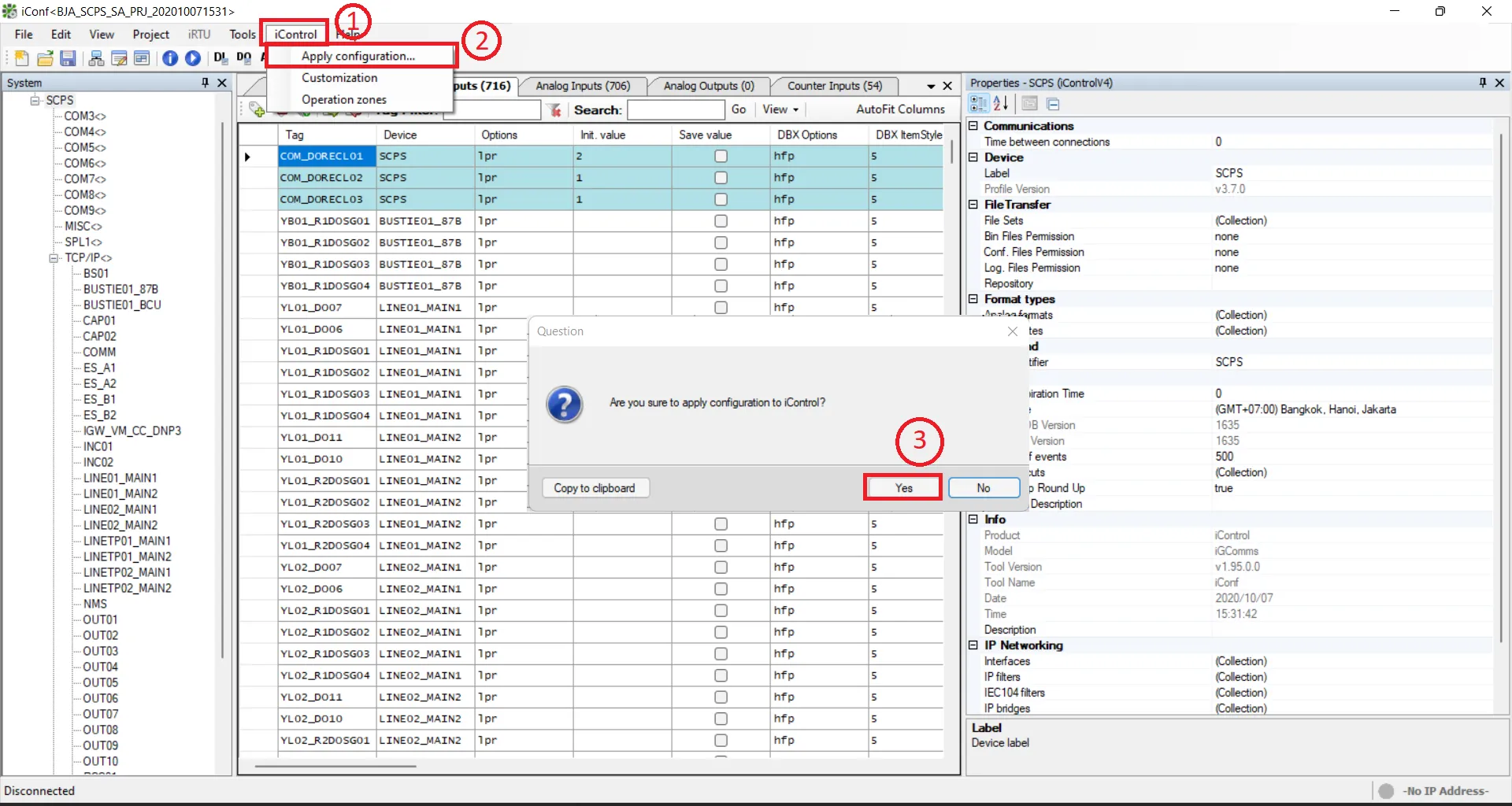Click the Go search button
Screen dimensions: 1512x806
pos(739,109)
